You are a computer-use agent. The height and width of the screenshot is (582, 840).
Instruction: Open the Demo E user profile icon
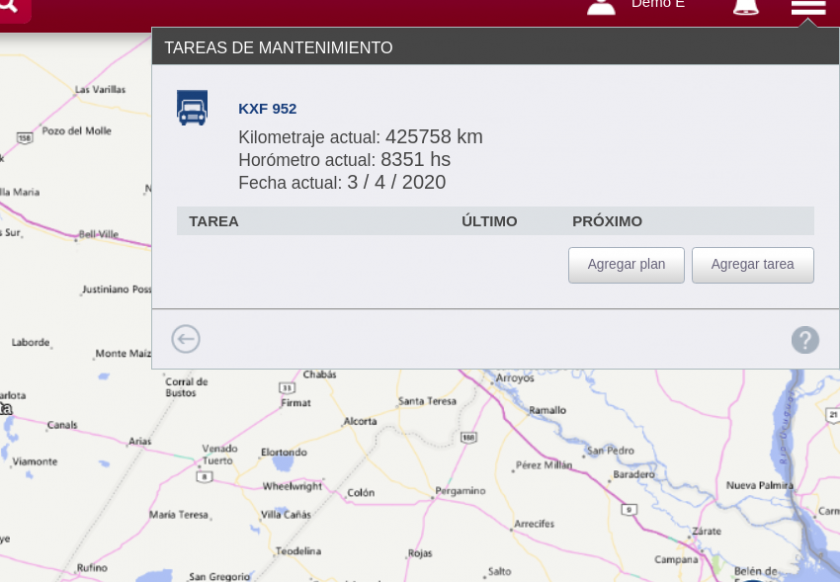(600, 8)
